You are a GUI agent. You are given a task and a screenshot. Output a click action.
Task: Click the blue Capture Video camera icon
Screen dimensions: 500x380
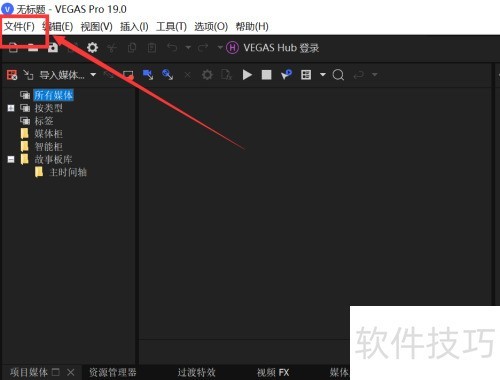click(148, 75)
